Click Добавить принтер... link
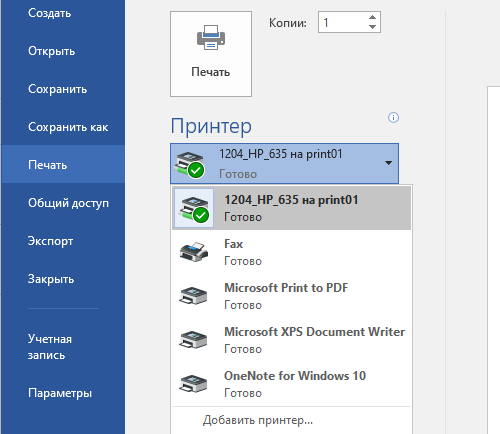This screenshot has width=500, height=434. pyautogui.click(x=258, y=420)
